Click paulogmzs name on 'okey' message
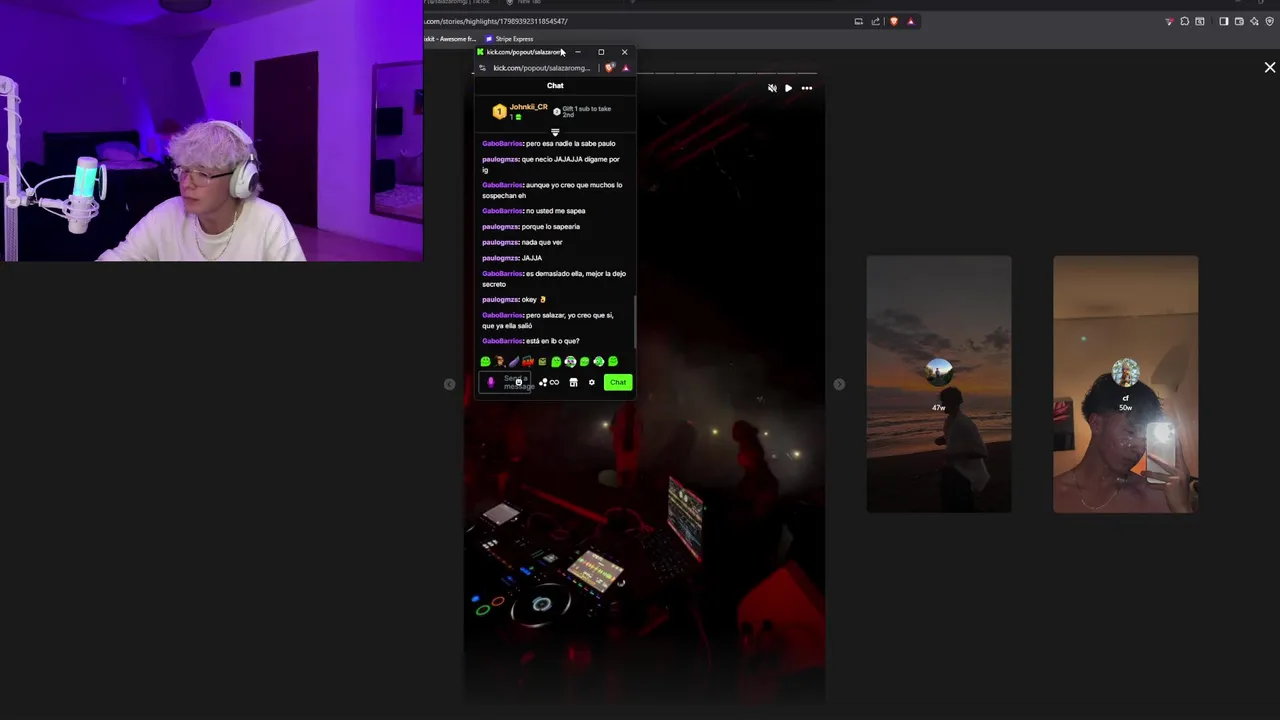This screenshot has height=720, width=1280. point(500,299)
